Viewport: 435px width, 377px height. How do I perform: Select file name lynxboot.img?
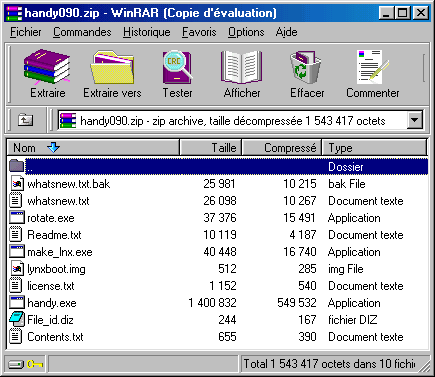56,269
